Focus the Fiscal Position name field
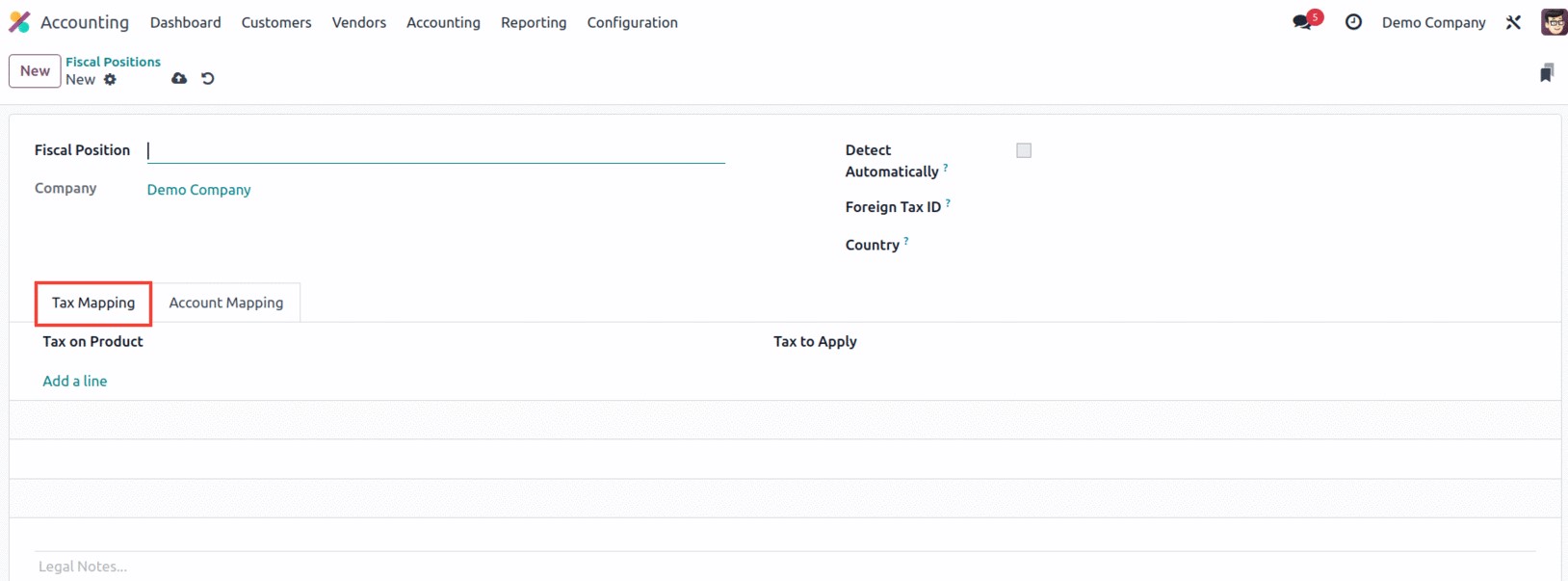Screen dimensions: 1568x581 pyautogui.click(x=435, y=150)
